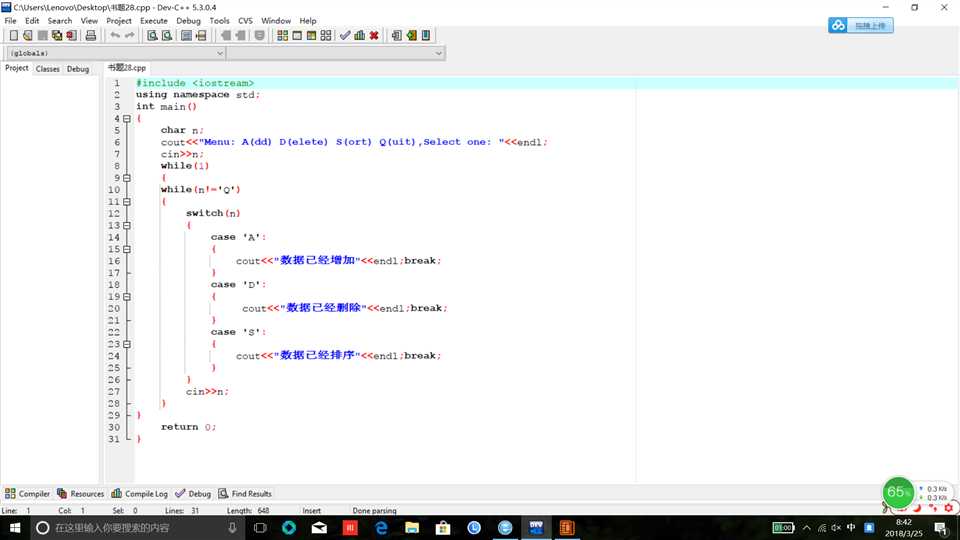The image size is (960, 540).
Task: Click the green 65% floating widget
Action: (898, 492)
